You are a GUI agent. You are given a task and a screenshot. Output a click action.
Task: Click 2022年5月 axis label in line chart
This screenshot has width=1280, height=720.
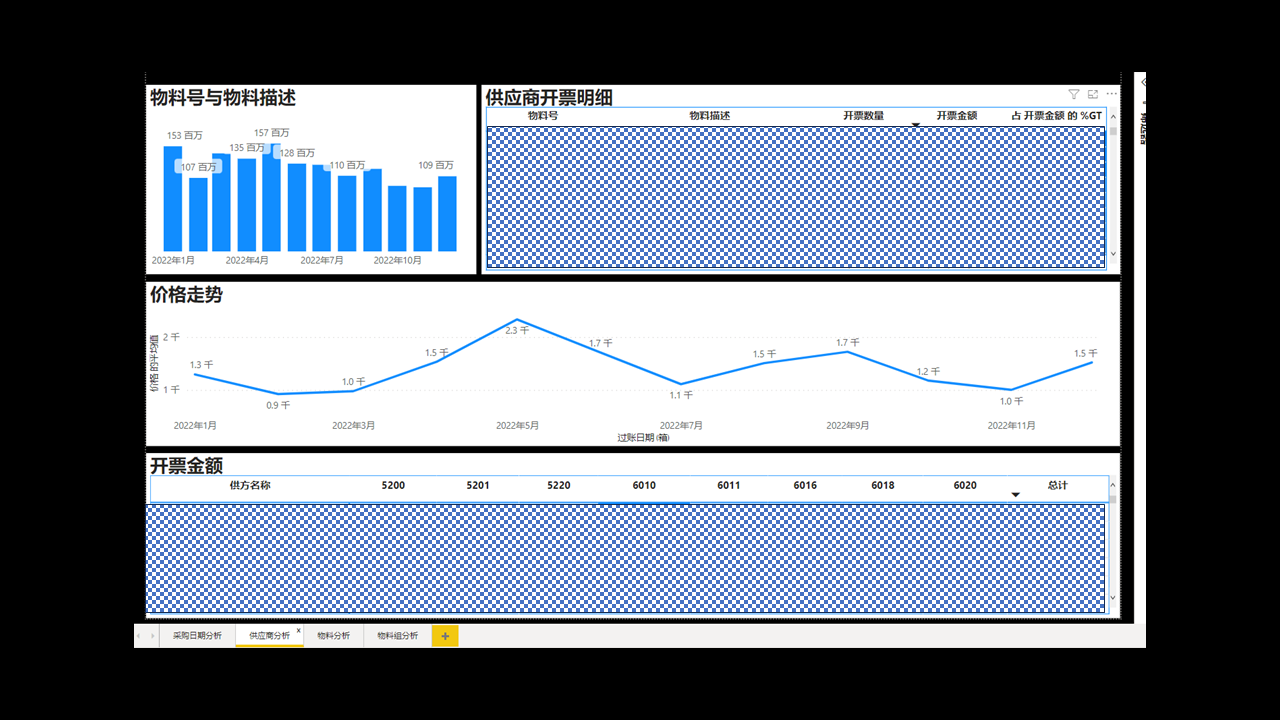coord(518,426)
